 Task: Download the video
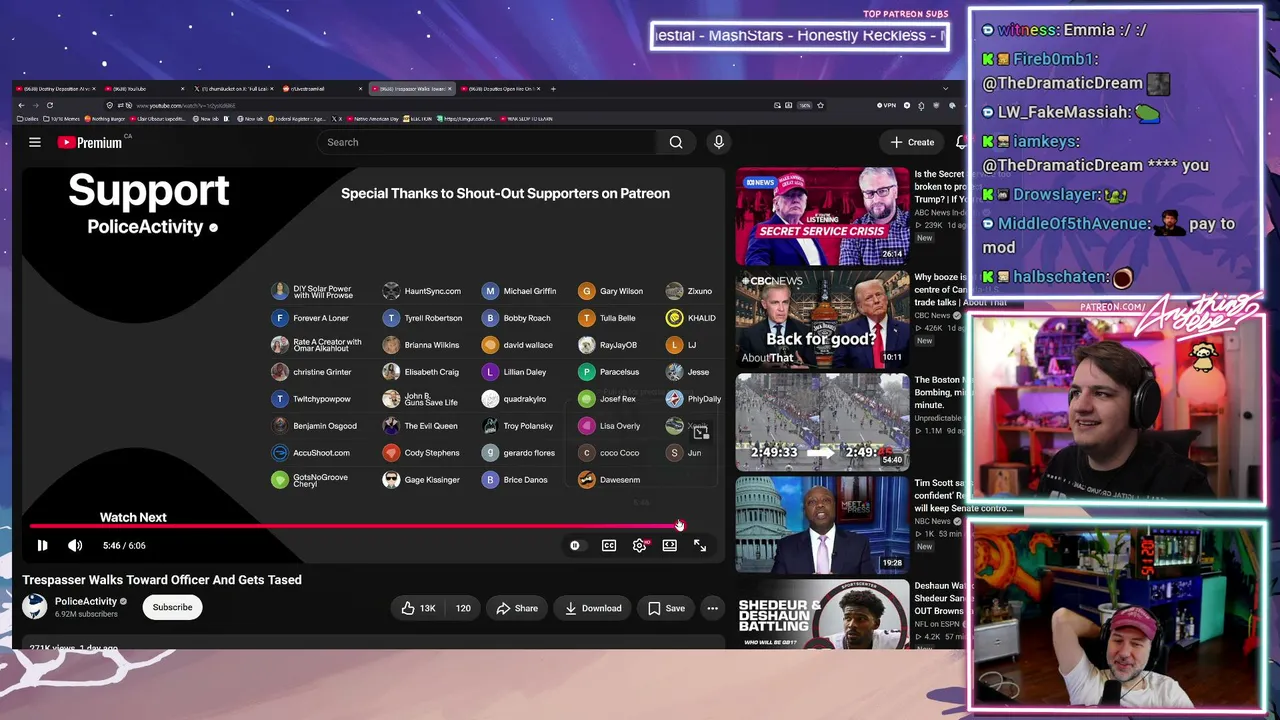tap(593, 608)
